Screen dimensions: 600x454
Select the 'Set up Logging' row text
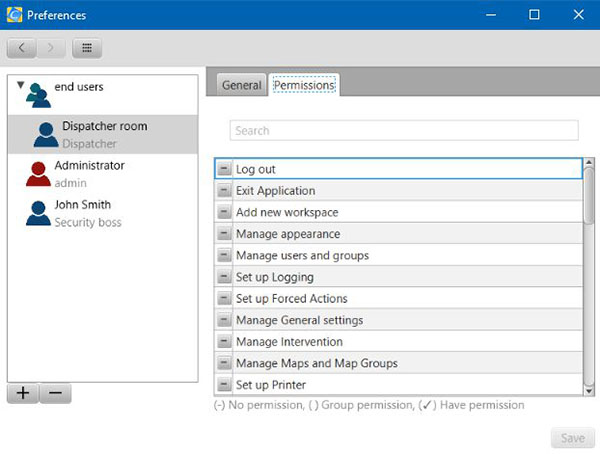tap(275, 277)
